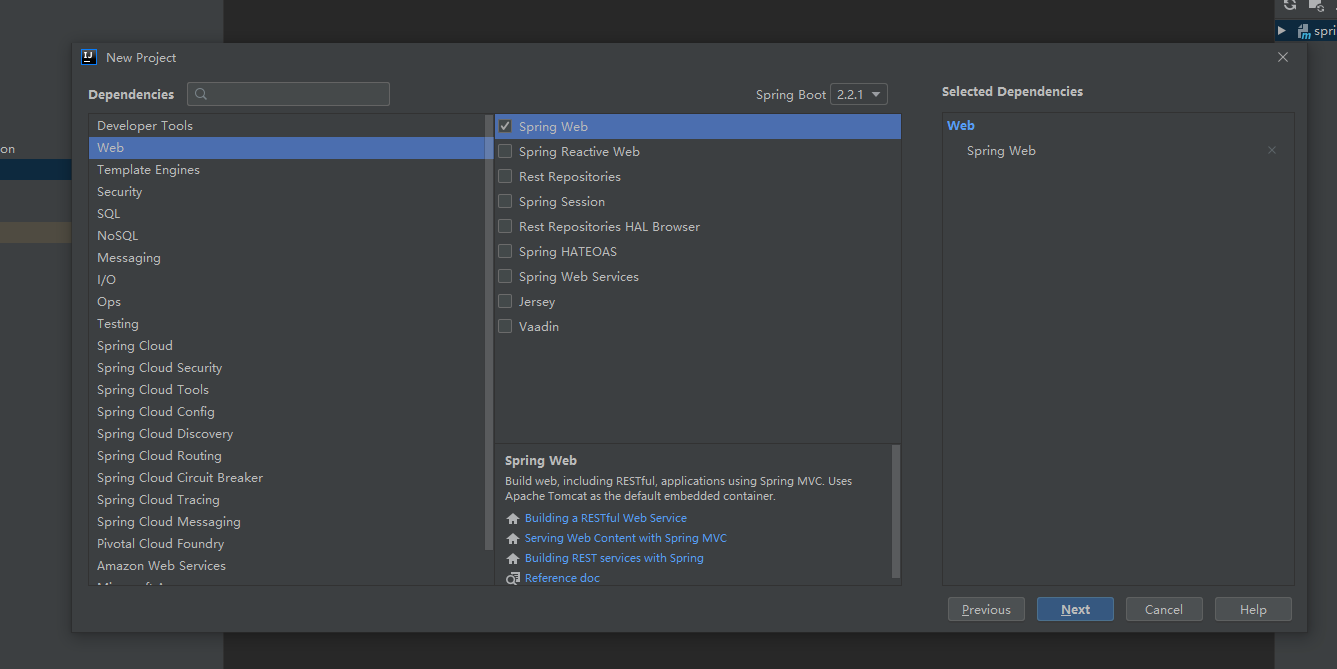Open Template Engines category
The height and width of the screenshot is (669, 1337).
(x=287, y=170)
